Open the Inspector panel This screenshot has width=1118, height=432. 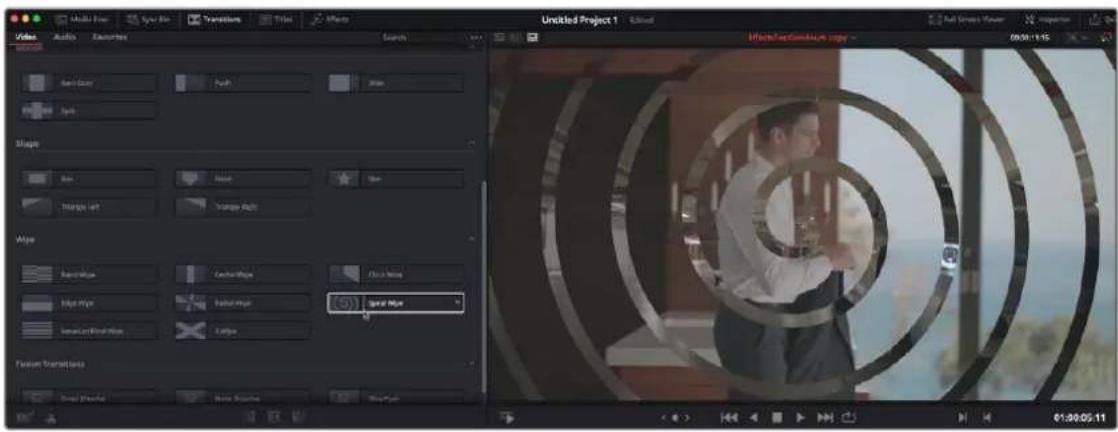[x=1047, y=19]
